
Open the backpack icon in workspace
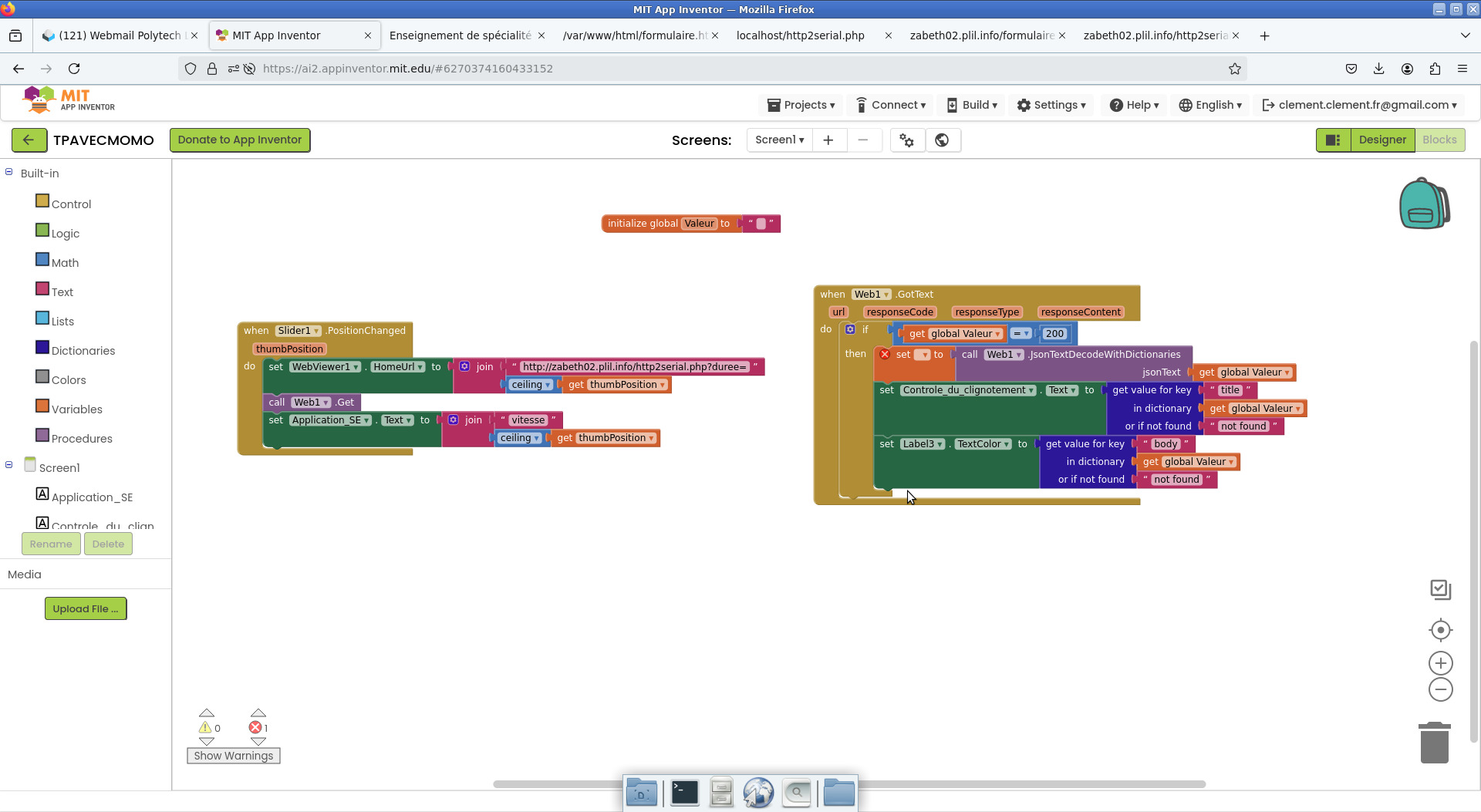[x=1424, y=204]
